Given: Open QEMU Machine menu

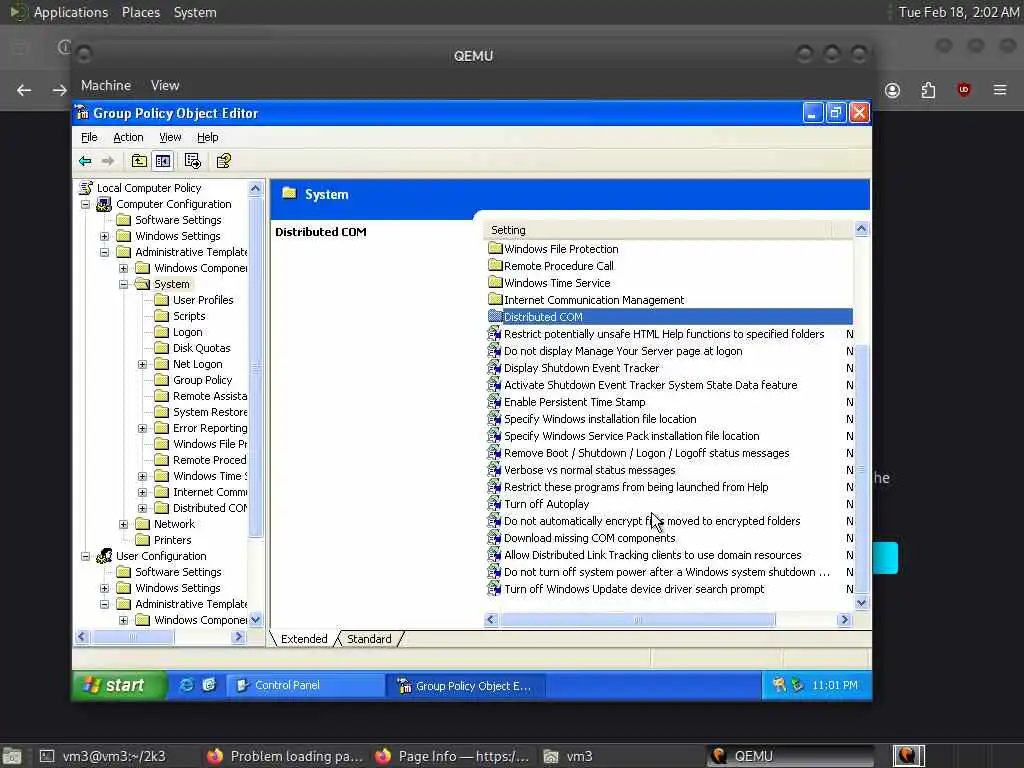Looking at the screenshot, I should coord(106,86).
